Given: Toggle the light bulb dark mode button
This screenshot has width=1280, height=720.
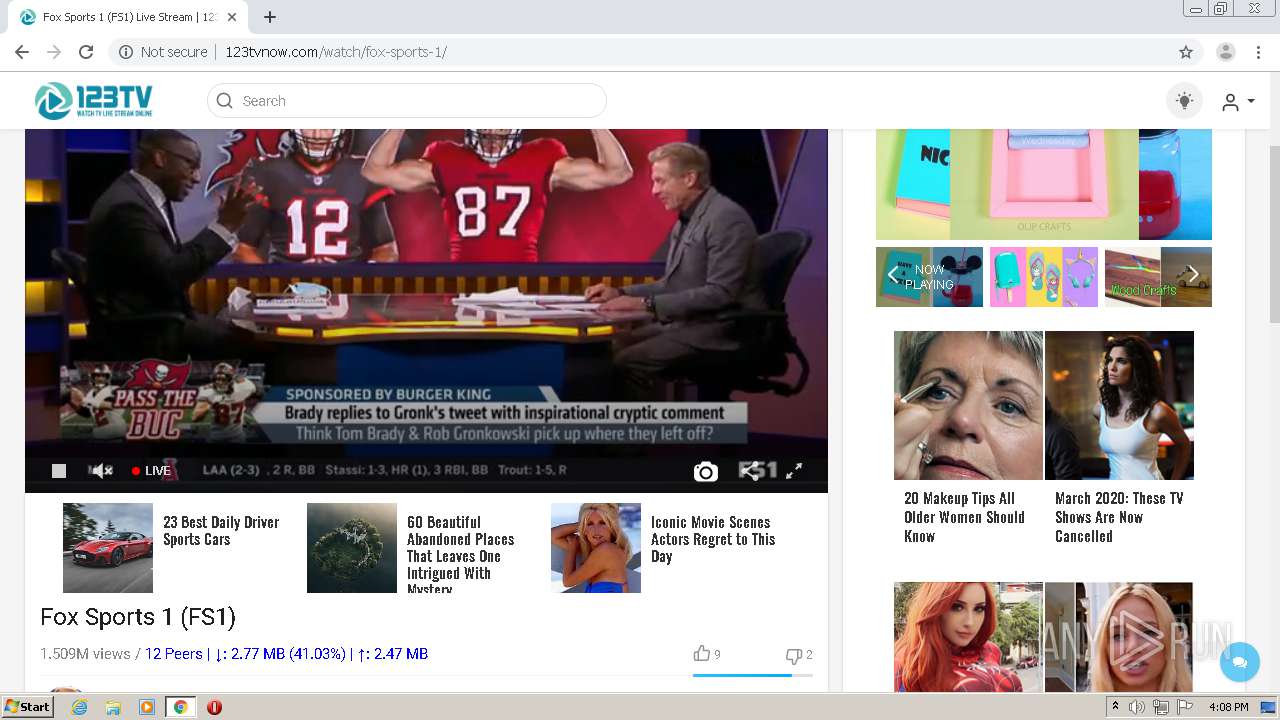Looking at the screenshot, I should coord(1184,101).
